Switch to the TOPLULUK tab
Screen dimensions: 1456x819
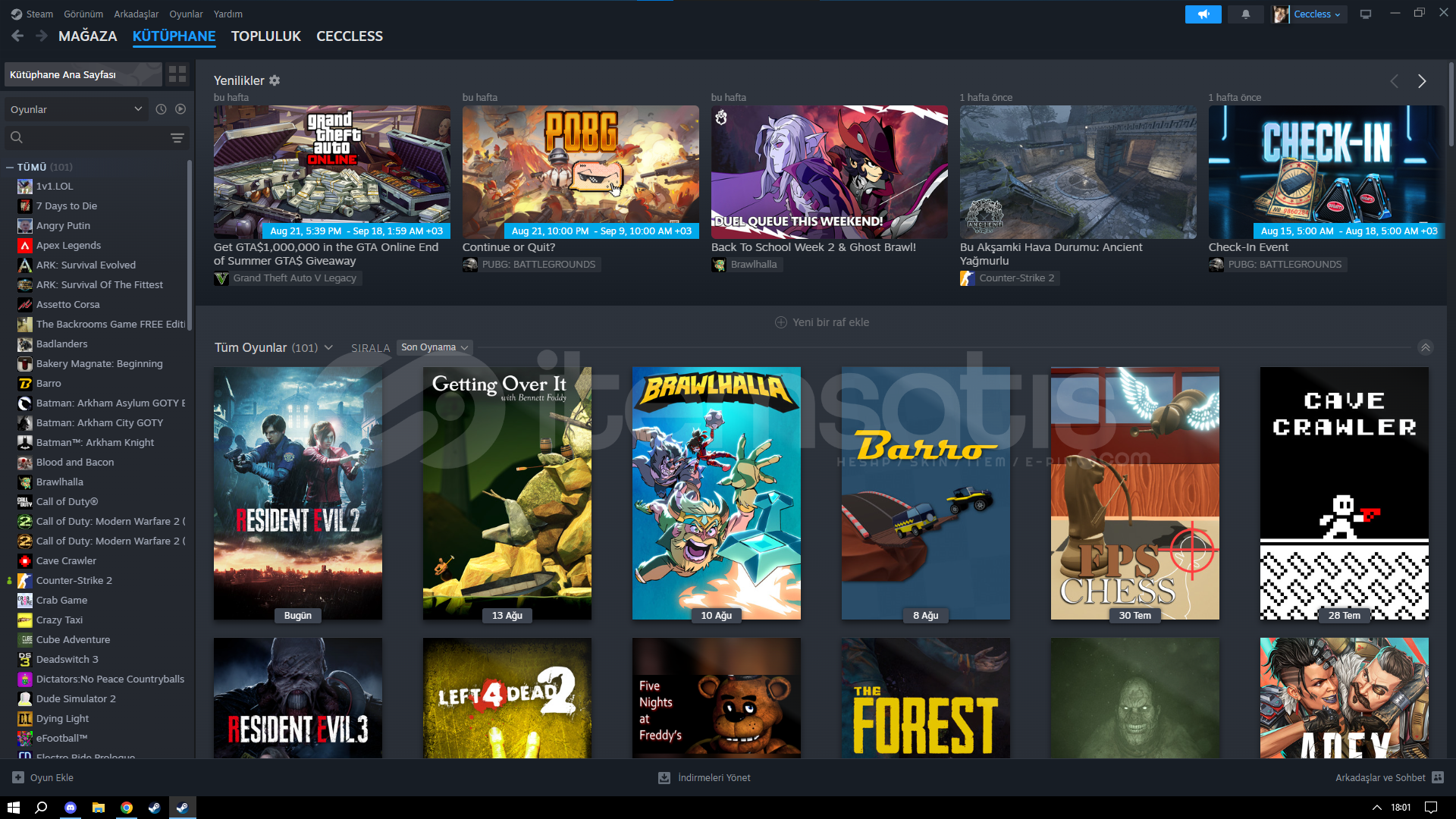(x=266, y=36)
